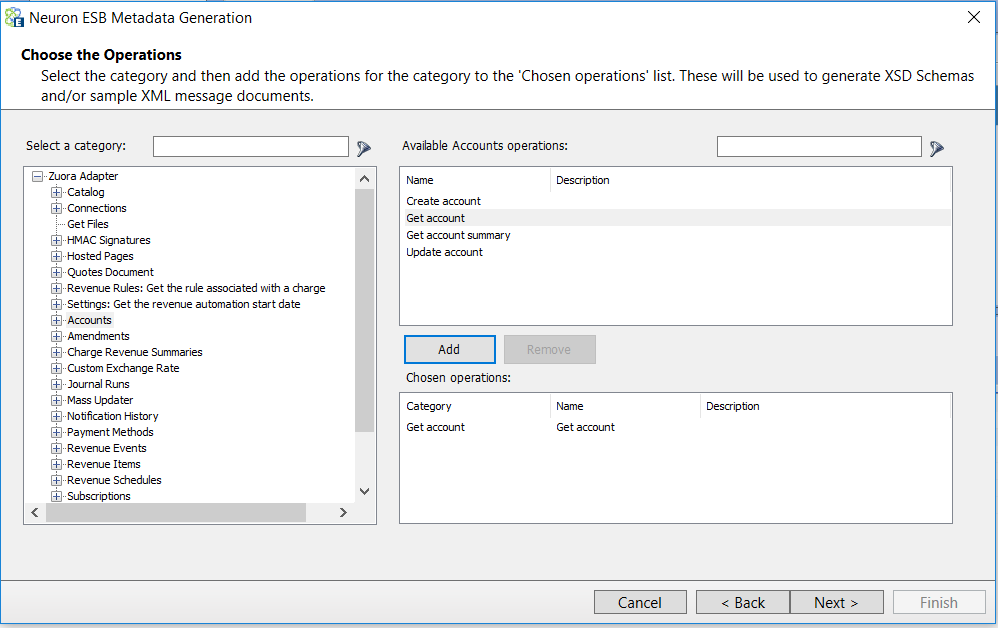This screenshot has width=998, height=628.
Task: Select Revenue Items category
Action: click(x=104, y=464)
